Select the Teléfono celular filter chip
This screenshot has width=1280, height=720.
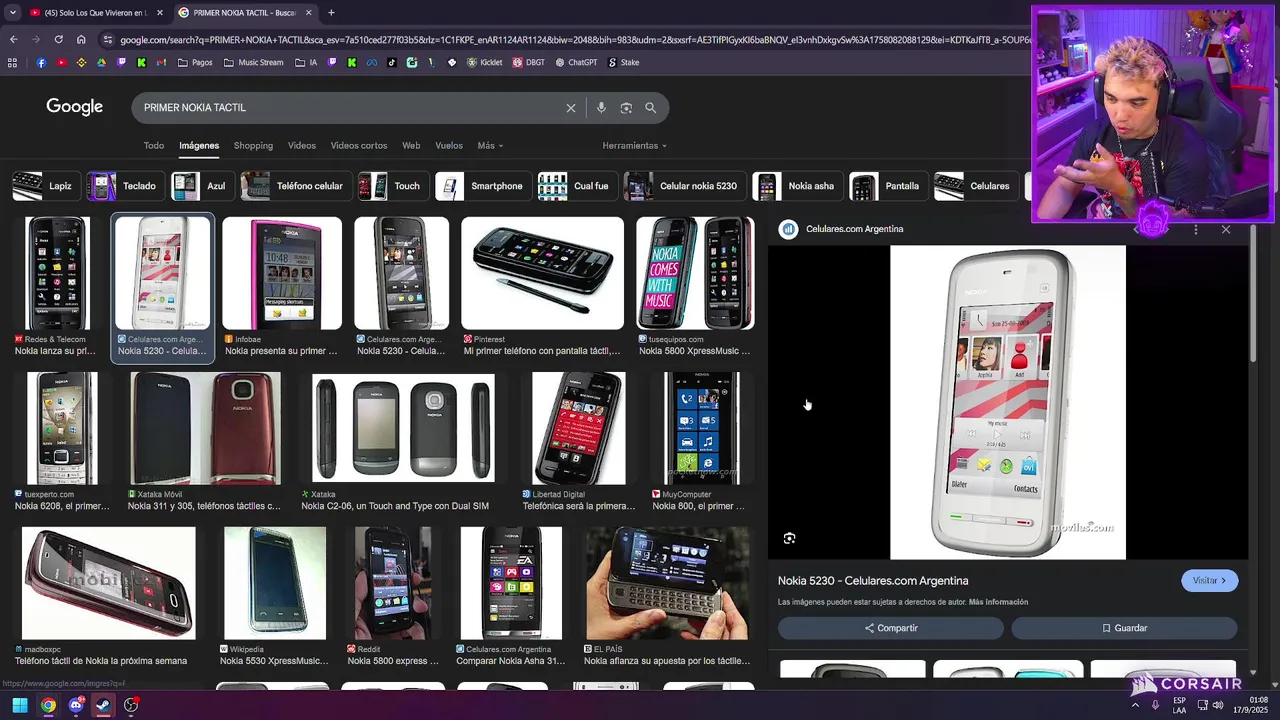(x=295, y=186)
